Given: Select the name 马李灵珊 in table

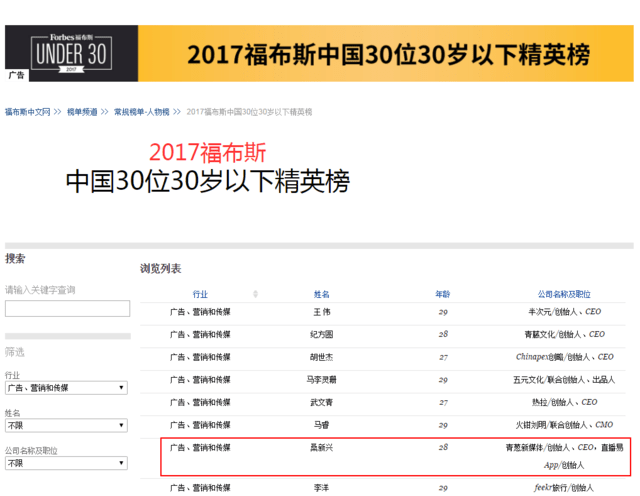Looking at the screenshot, I should pyautogui.click(x=322, y=380).
